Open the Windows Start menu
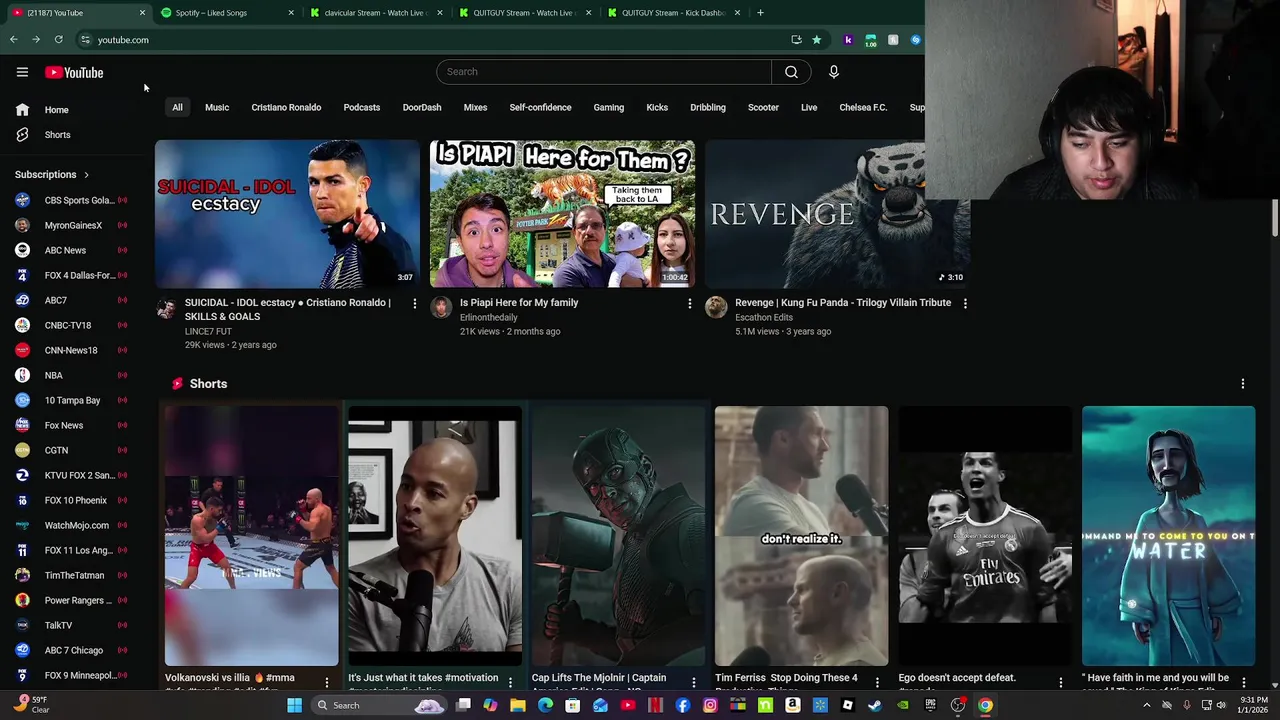1280x720 pixels. point(294,705)
